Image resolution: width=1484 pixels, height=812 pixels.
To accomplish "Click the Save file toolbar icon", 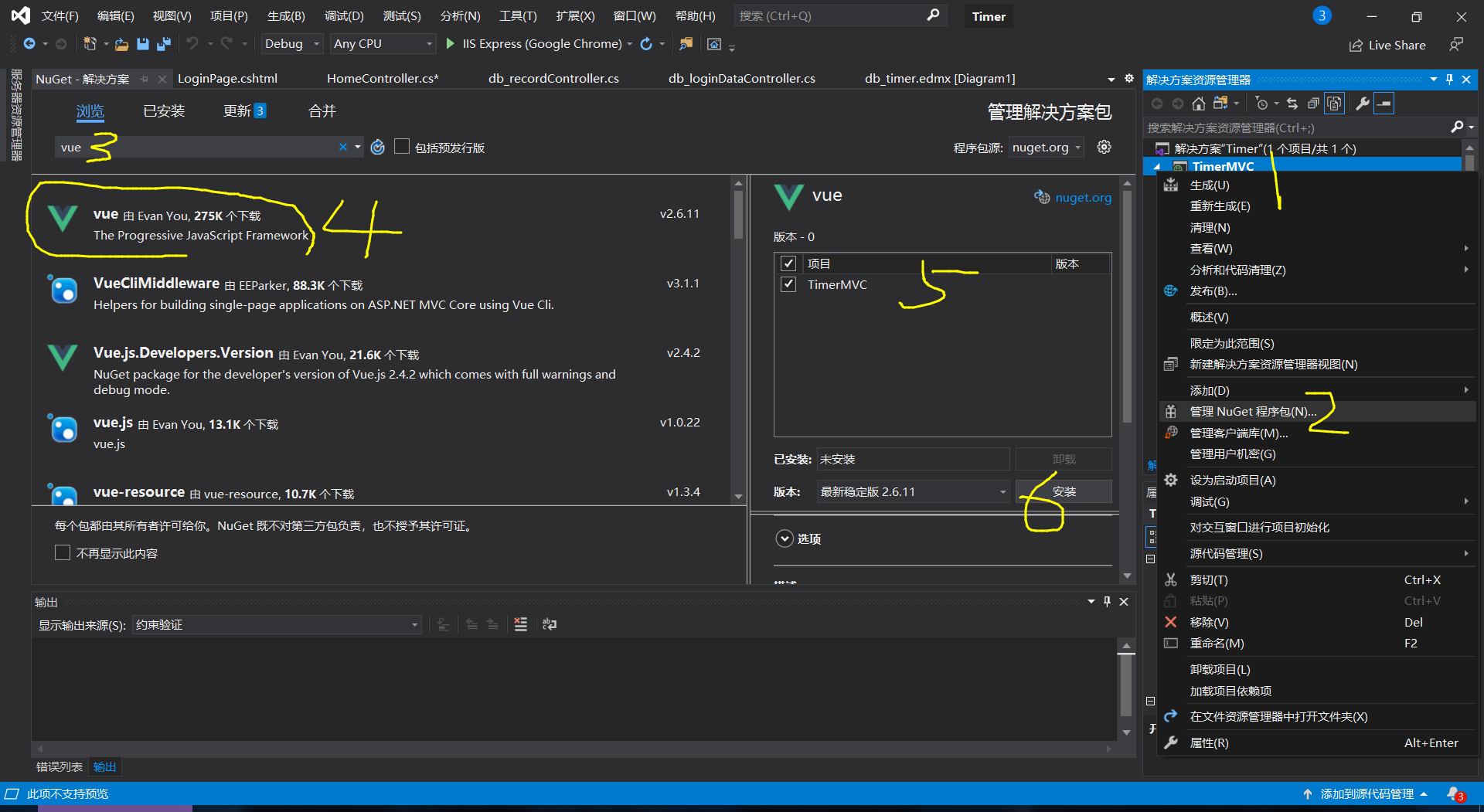I will pos(142,44).
